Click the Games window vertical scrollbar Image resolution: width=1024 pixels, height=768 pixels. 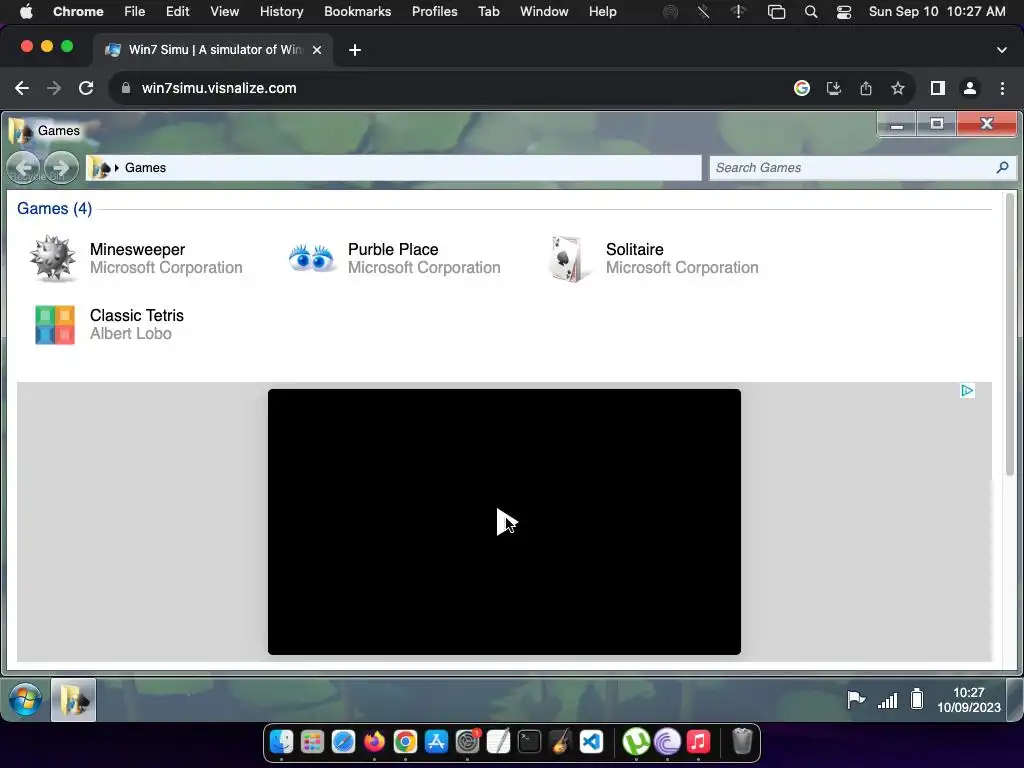coord(1010,334)
